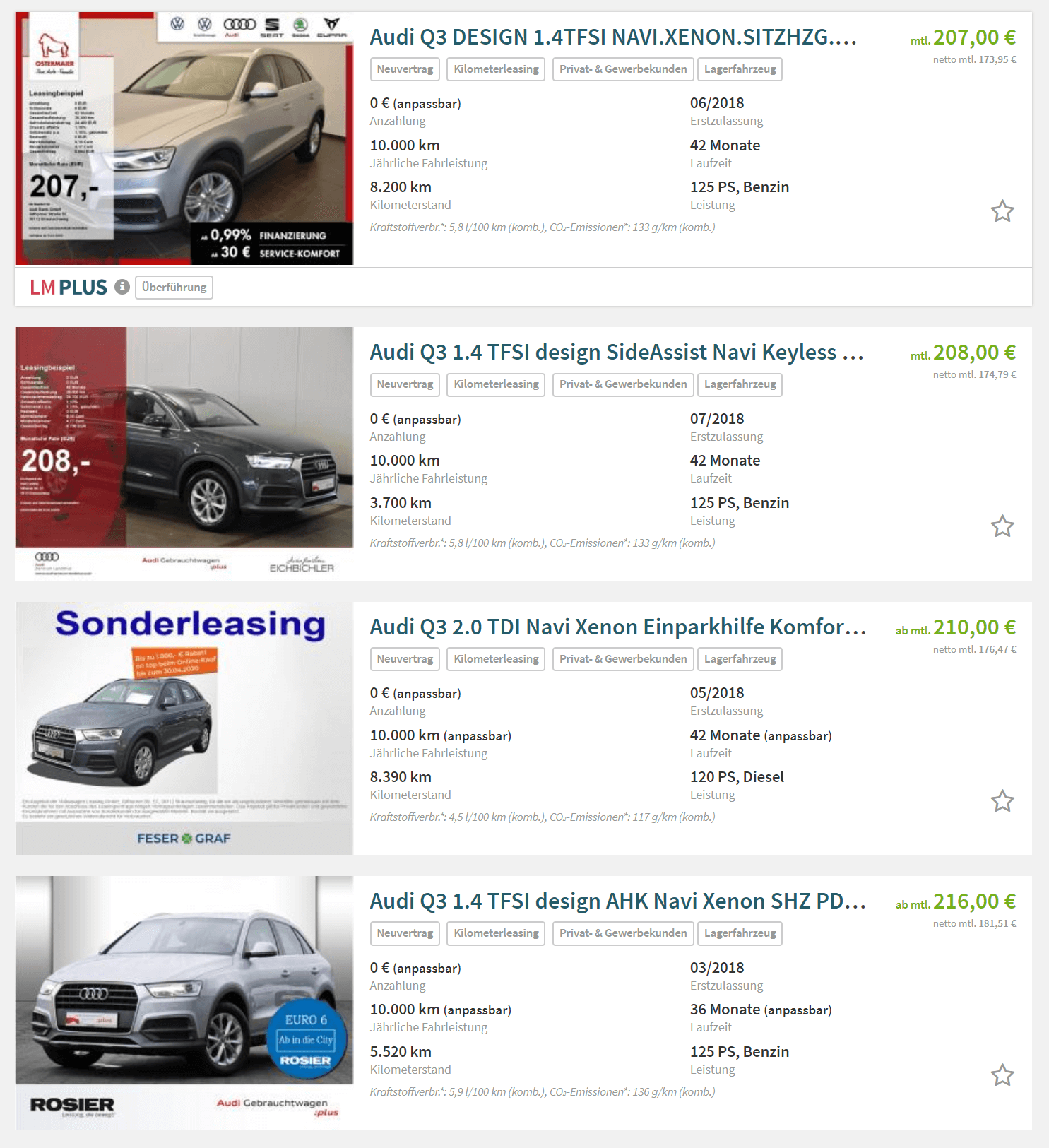Open Audi Q3 1.4 TFSI SideAssist title
The height and width of the screenshot is (1148, 1049).
click(617, 352)
